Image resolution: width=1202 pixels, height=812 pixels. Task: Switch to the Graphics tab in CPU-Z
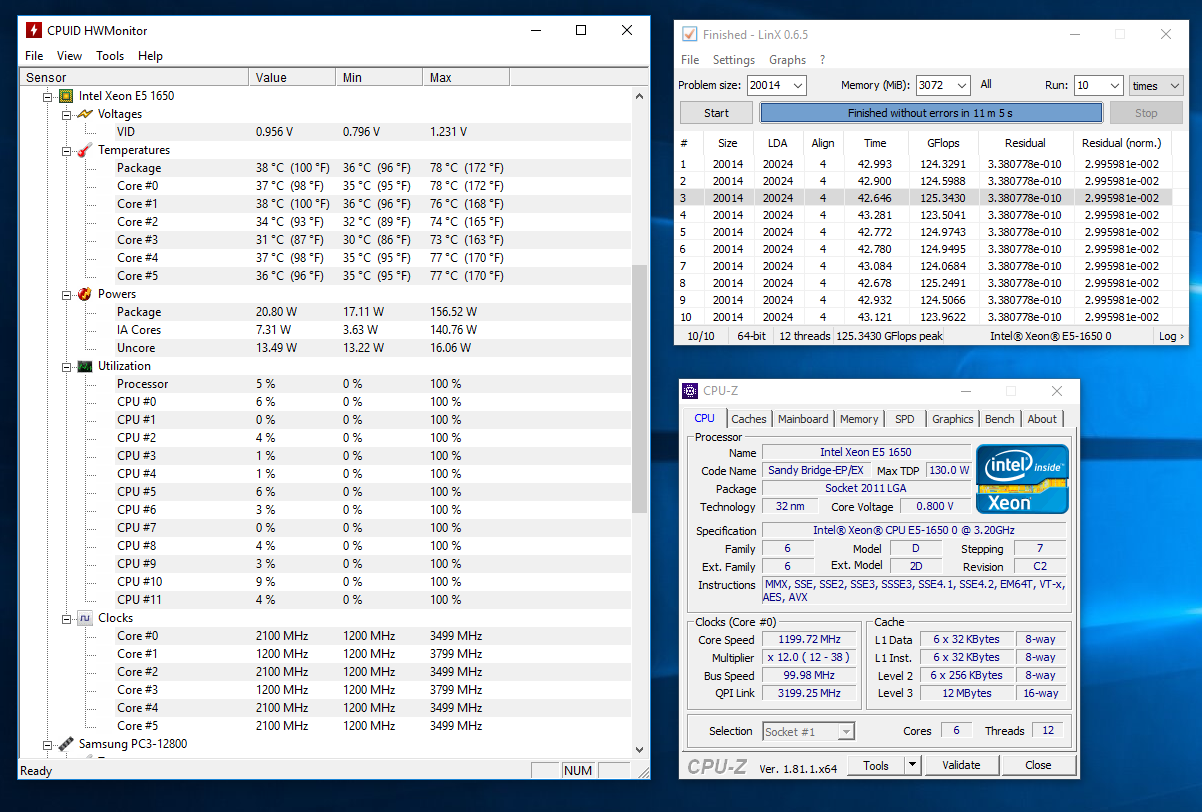(952, 419)
